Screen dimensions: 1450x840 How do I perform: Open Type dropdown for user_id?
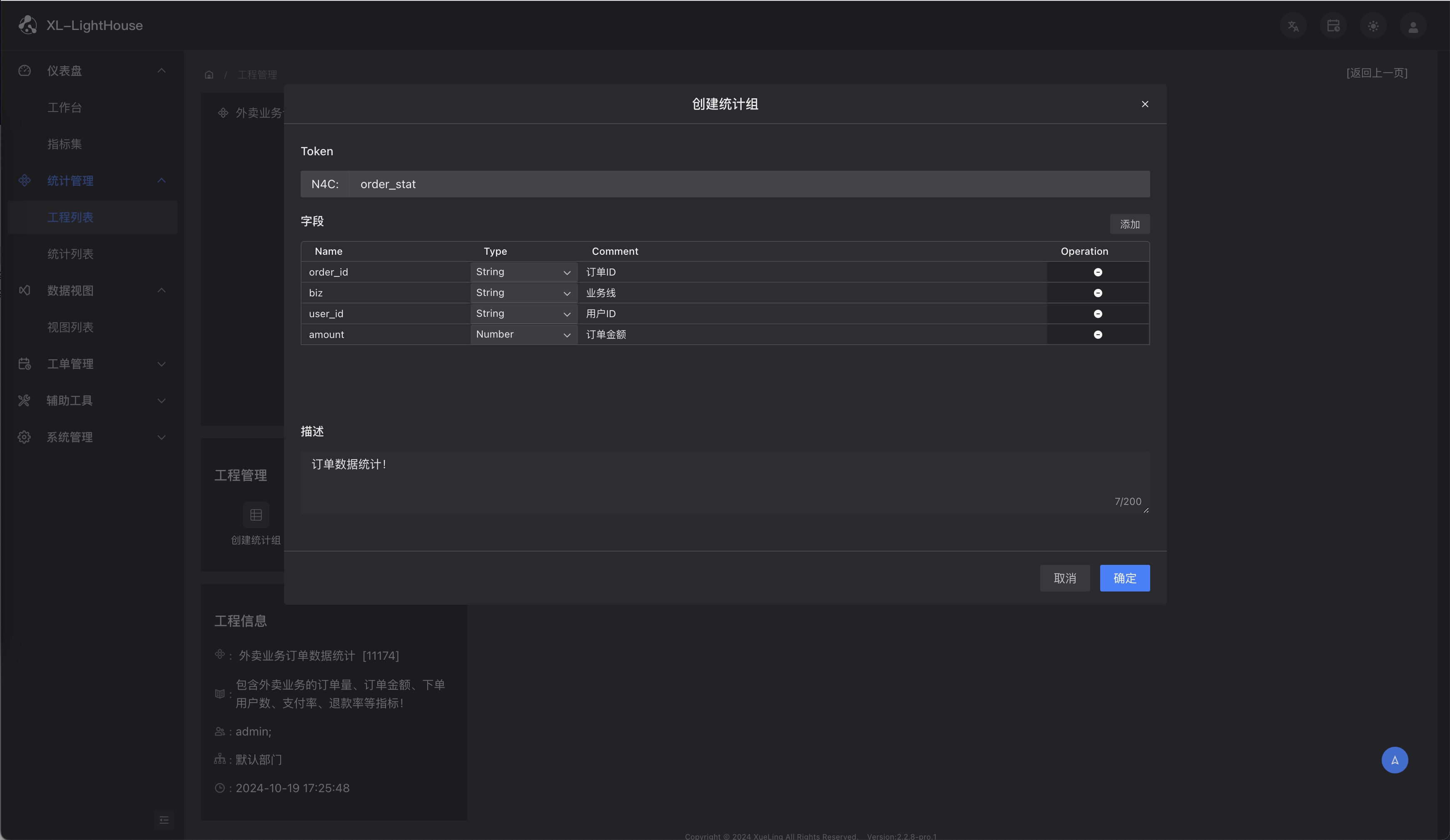pyautogui.click(x=523, y=313)
